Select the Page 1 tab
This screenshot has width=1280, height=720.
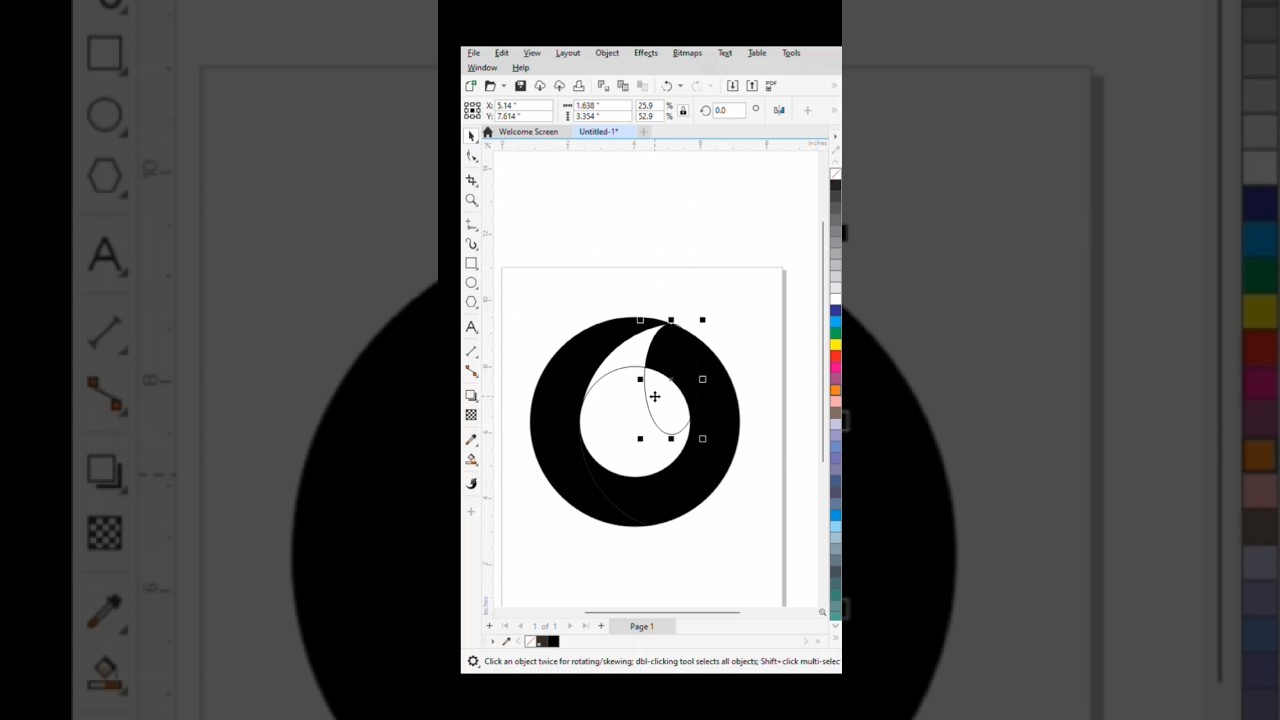642,626
